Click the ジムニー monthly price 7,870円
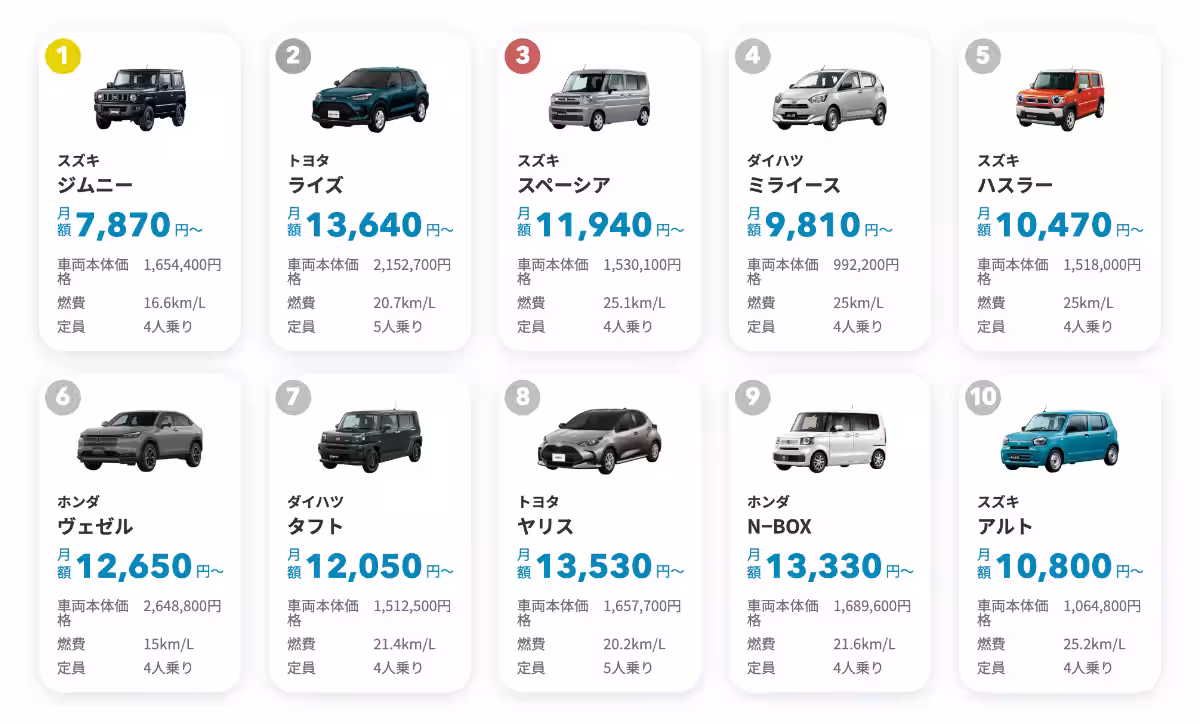 click(x=131, y=225)
